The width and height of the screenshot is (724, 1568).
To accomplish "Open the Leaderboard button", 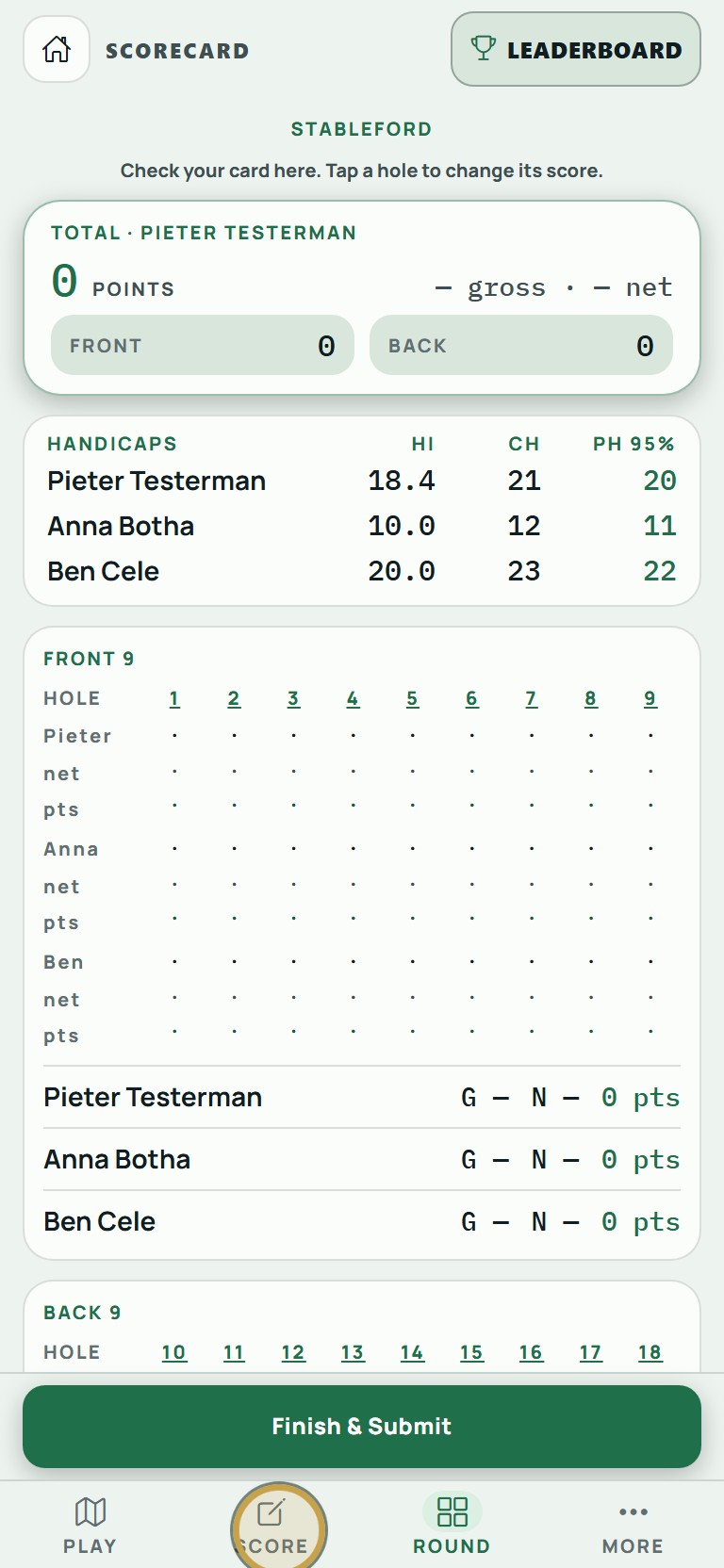I will pyautogui.click(x=576, y=49).
